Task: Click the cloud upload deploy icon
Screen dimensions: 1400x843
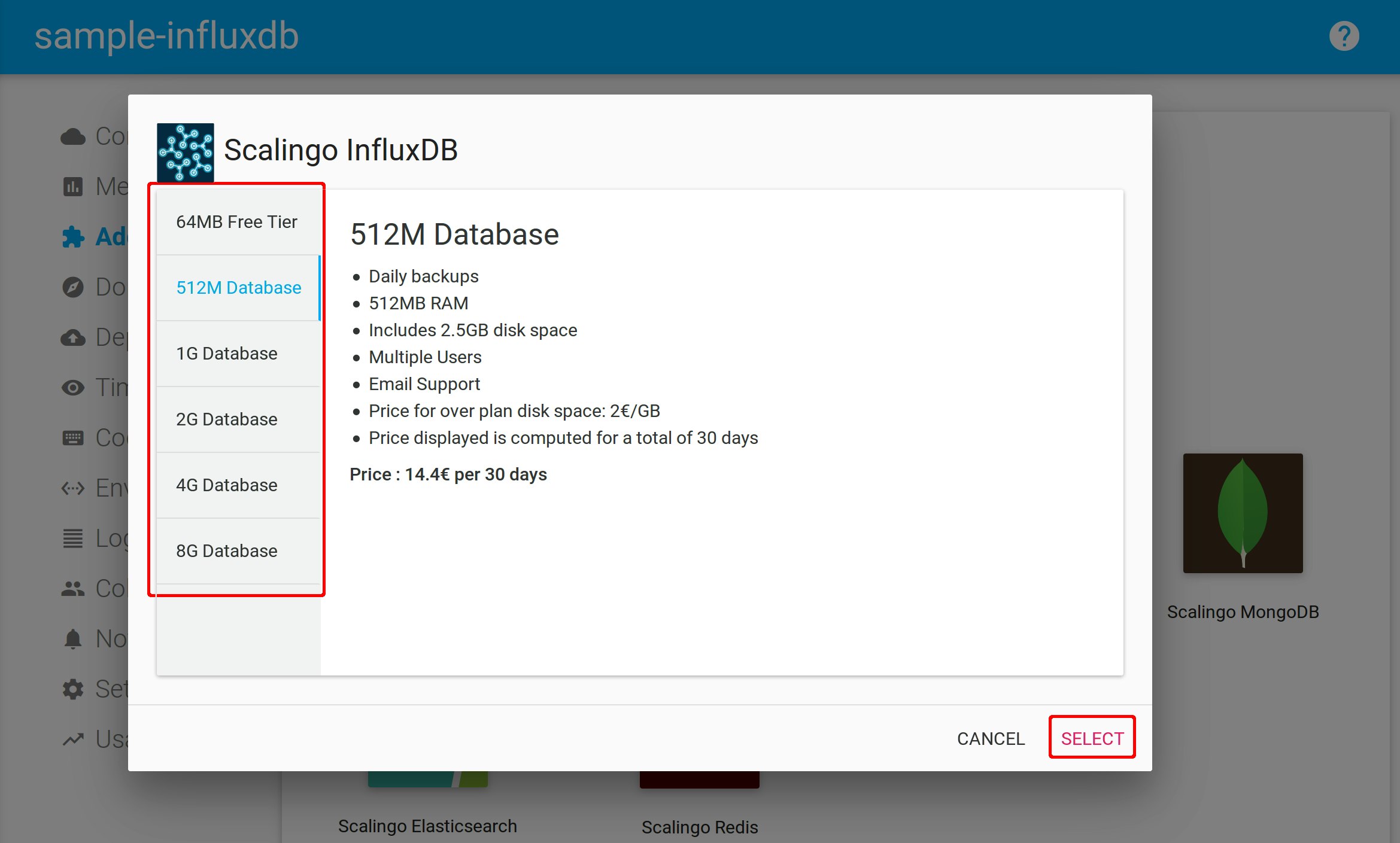Action: pos(73,337)
